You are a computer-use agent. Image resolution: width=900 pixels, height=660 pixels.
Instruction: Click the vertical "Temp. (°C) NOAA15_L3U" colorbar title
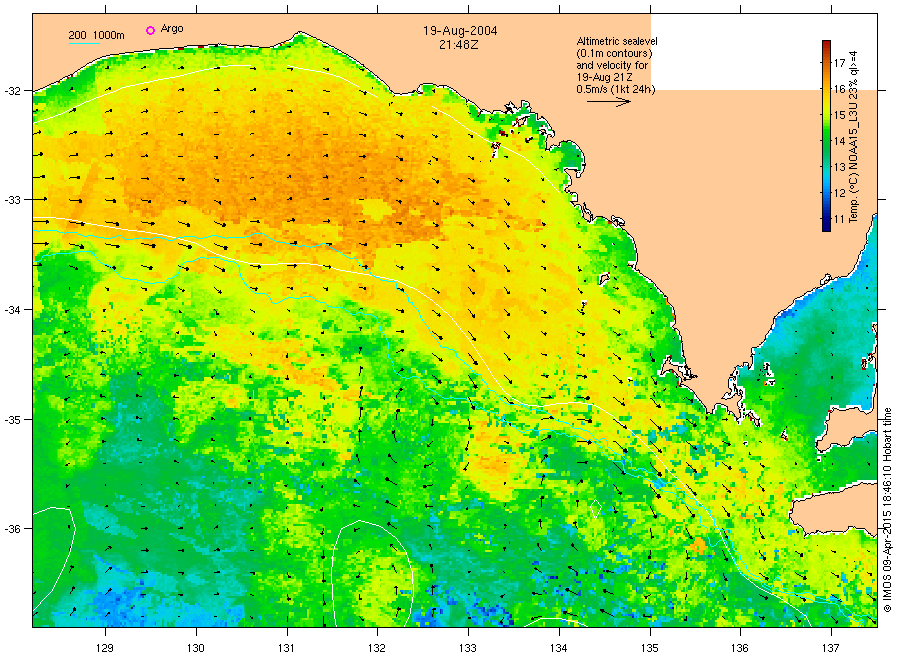(x=854, y=137)
